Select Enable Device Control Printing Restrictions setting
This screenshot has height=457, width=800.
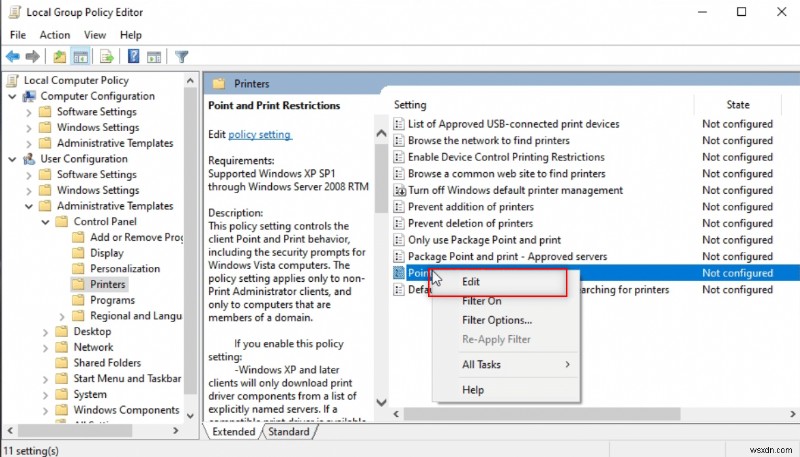coord(506,157)
